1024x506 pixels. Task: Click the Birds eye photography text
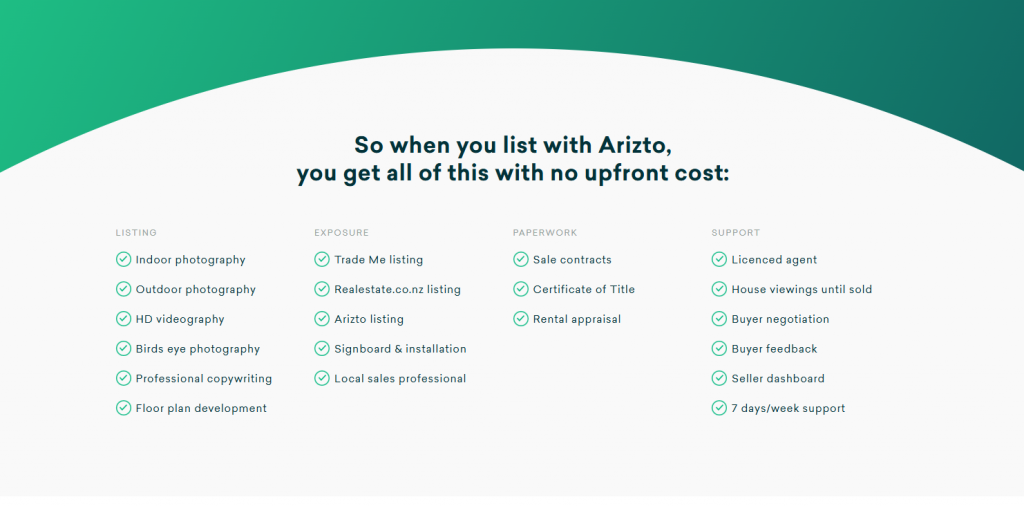coord(198,349)
